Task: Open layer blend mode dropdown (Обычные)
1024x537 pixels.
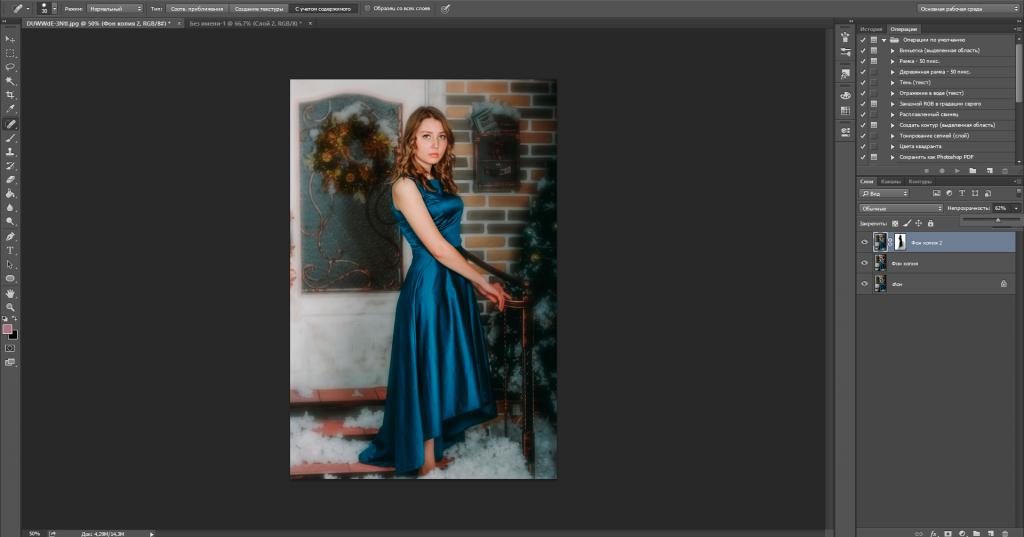Action: [901, 208]
